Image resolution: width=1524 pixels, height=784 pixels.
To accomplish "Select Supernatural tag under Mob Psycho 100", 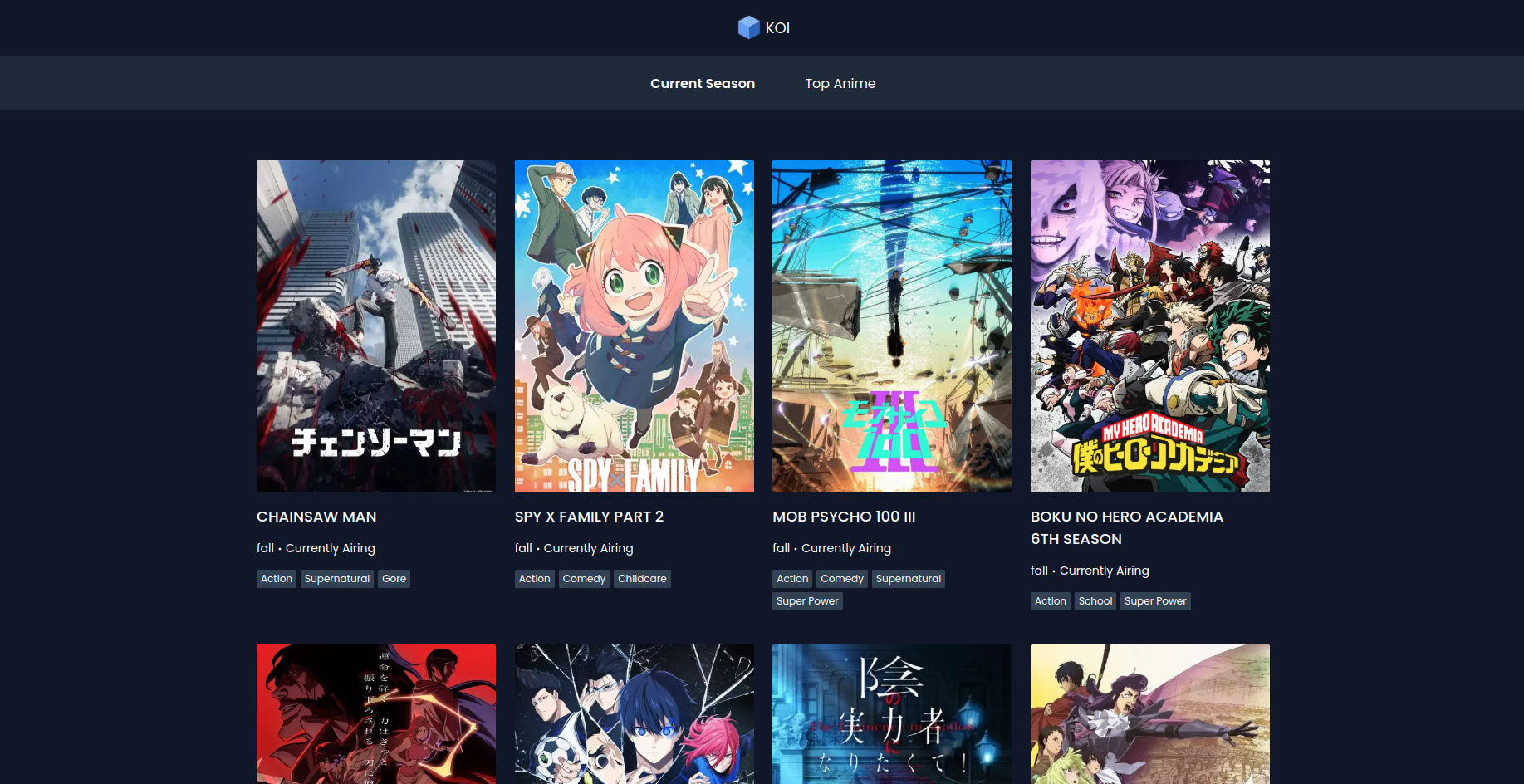I will (909, 579).
